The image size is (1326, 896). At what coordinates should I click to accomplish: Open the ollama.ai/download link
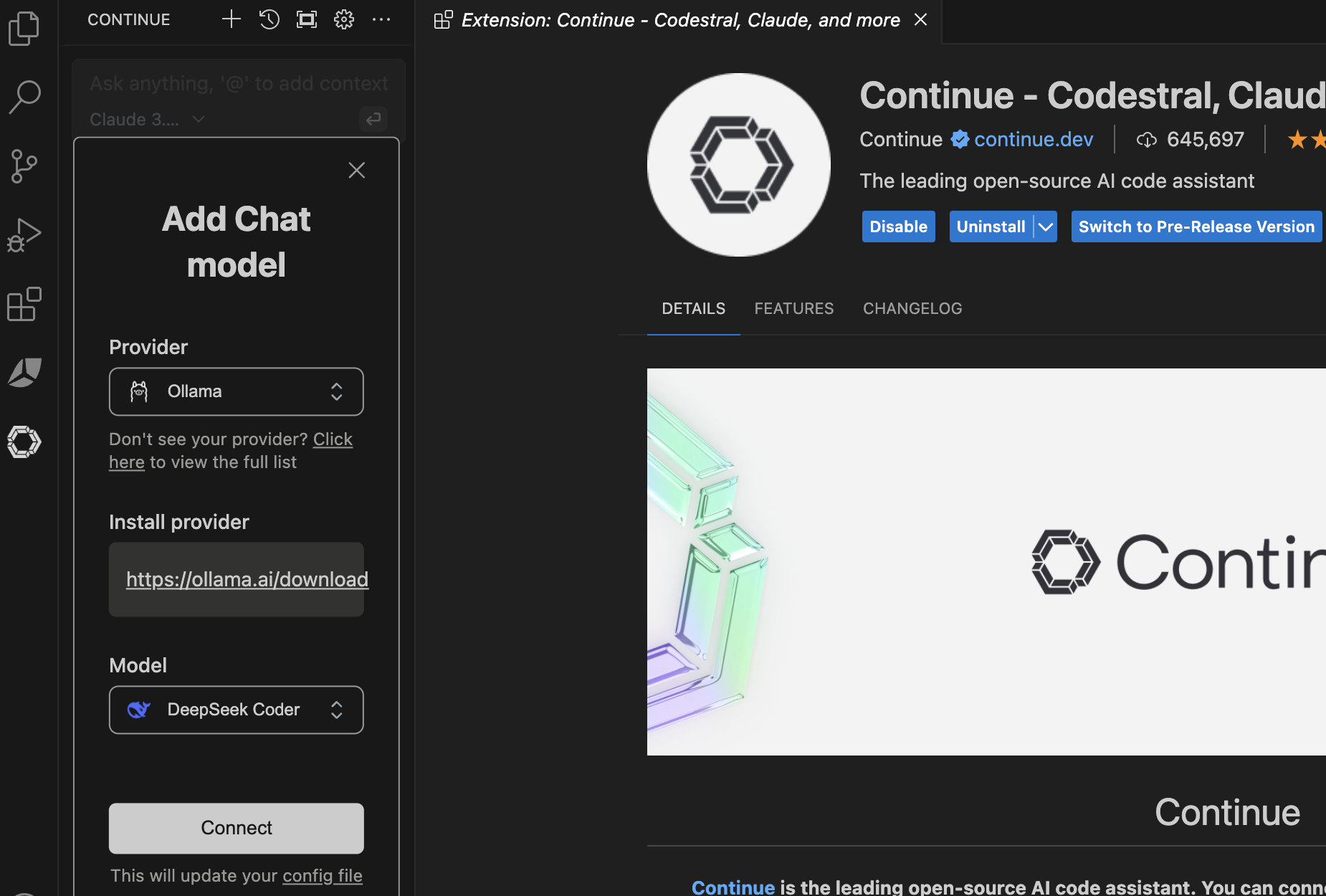247,579
